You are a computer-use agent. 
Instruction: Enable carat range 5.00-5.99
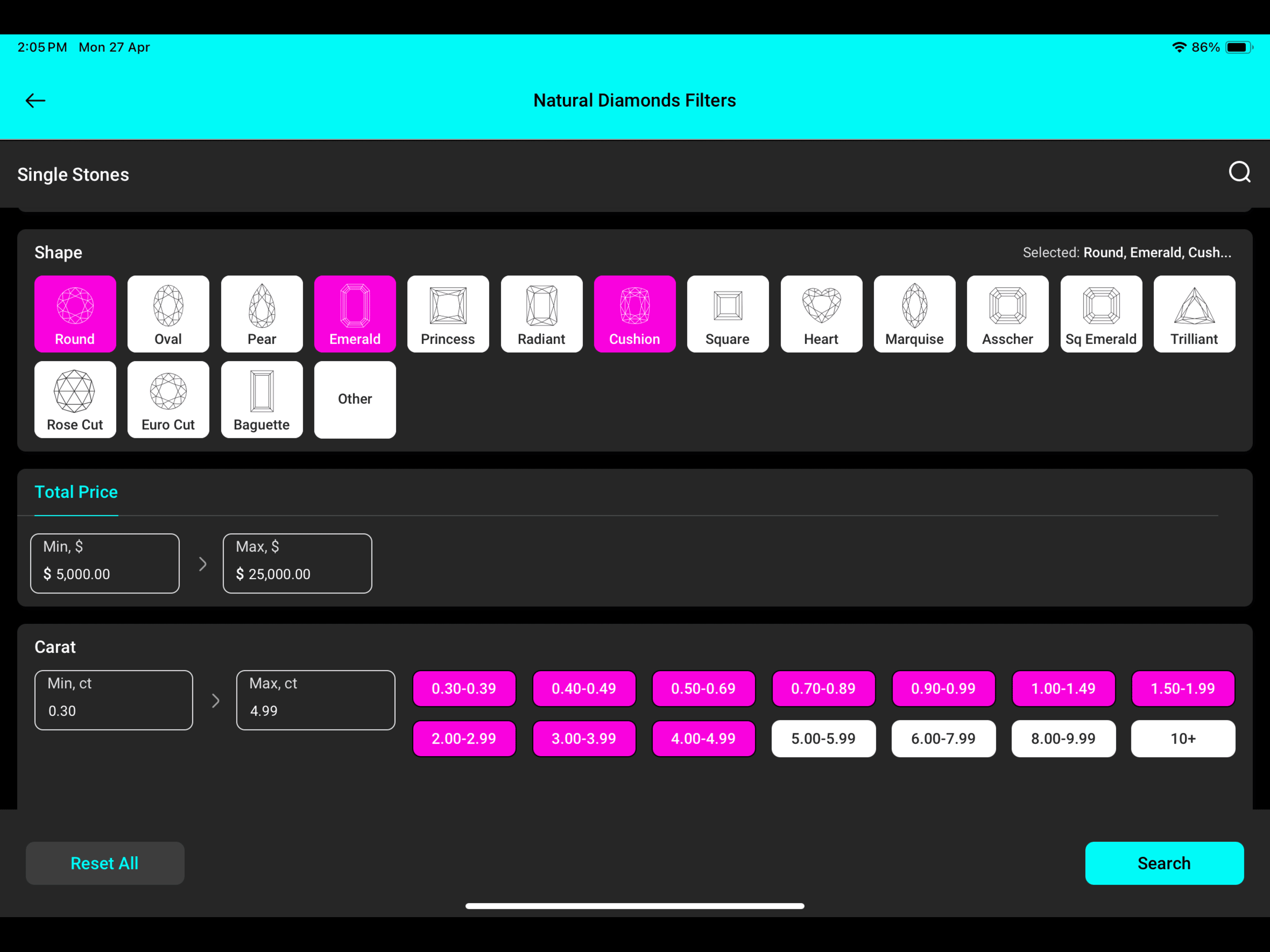click(x=823, y=738)
